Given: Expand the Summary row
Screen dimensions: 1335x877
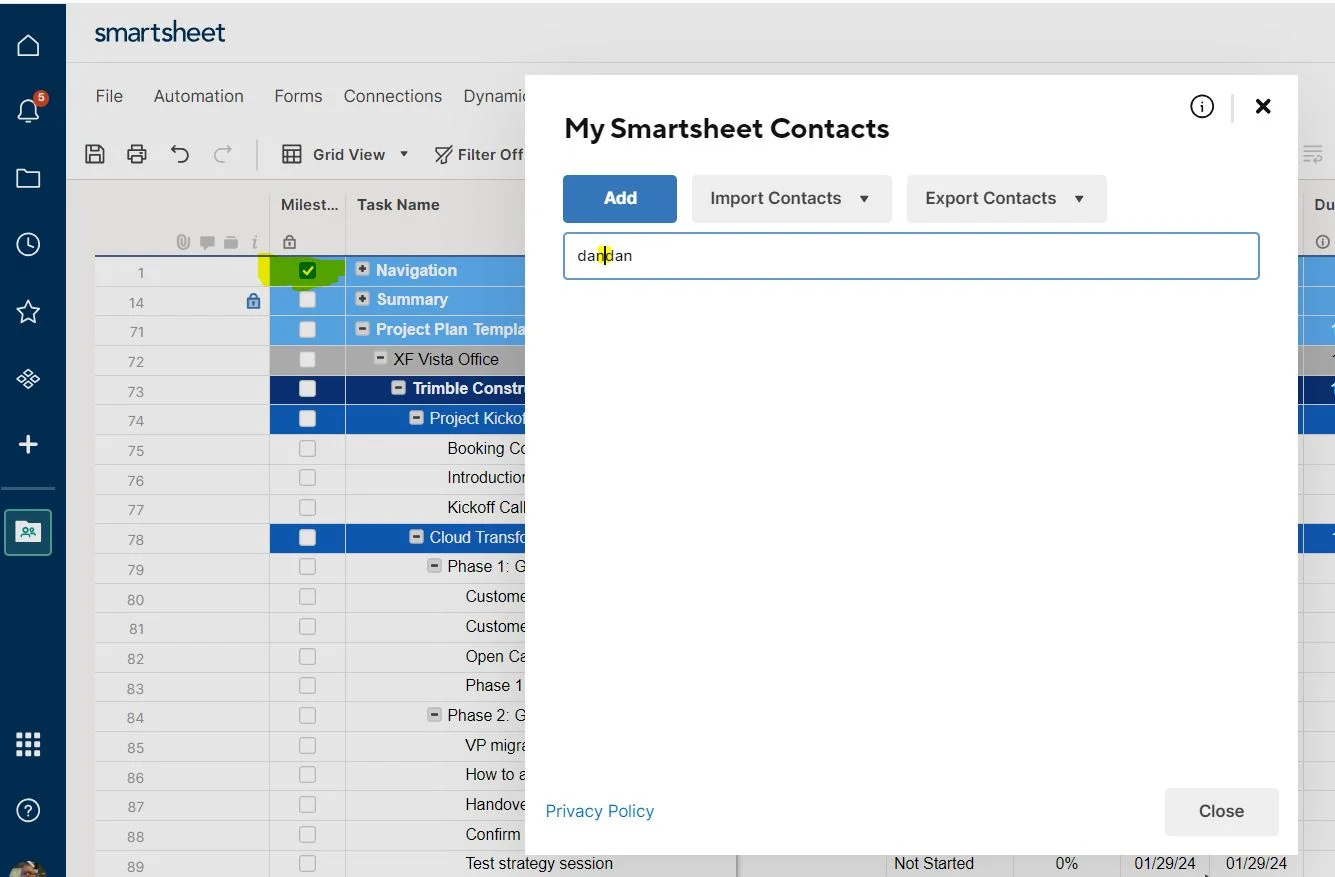Looking at the screenshot, I should pyautogui.click(x=363, y=299).
